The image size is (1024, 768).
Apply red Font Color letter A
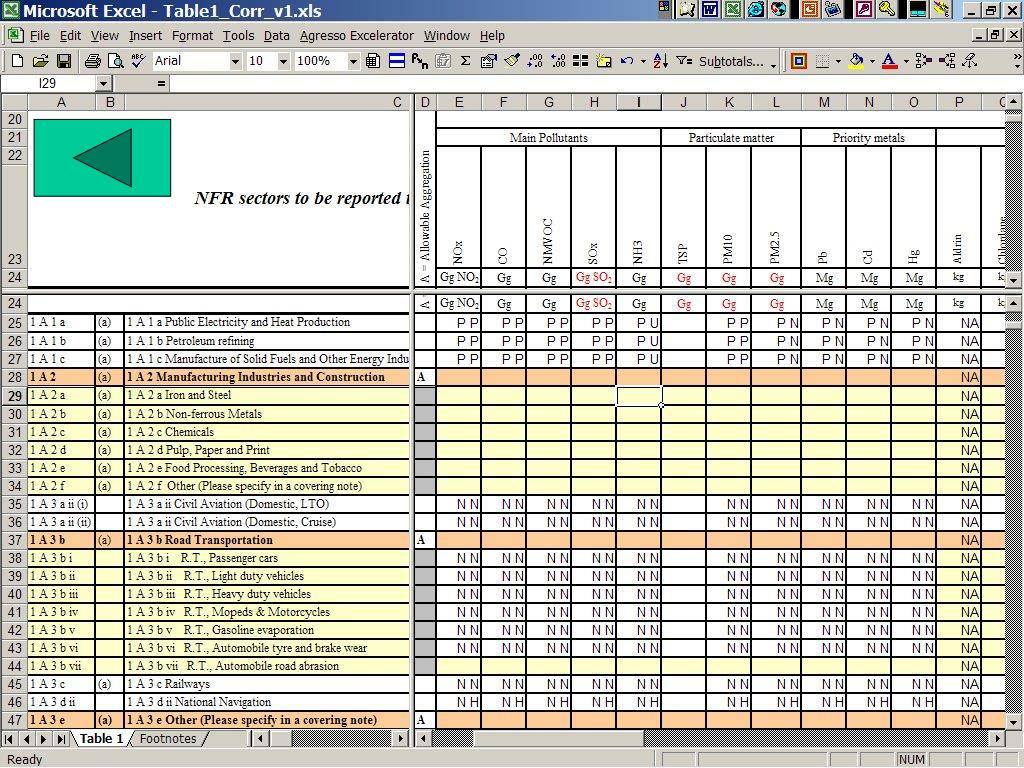(889, 61)
